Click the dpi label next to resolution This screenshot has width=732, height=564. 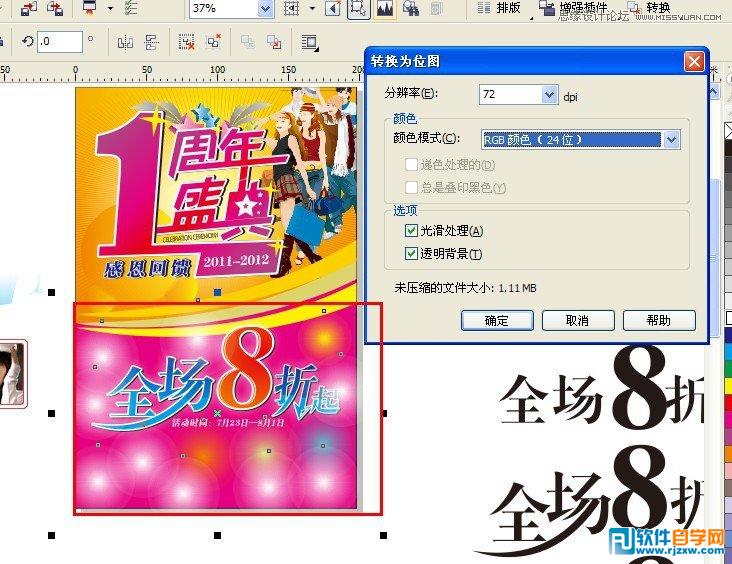[570, 97]
